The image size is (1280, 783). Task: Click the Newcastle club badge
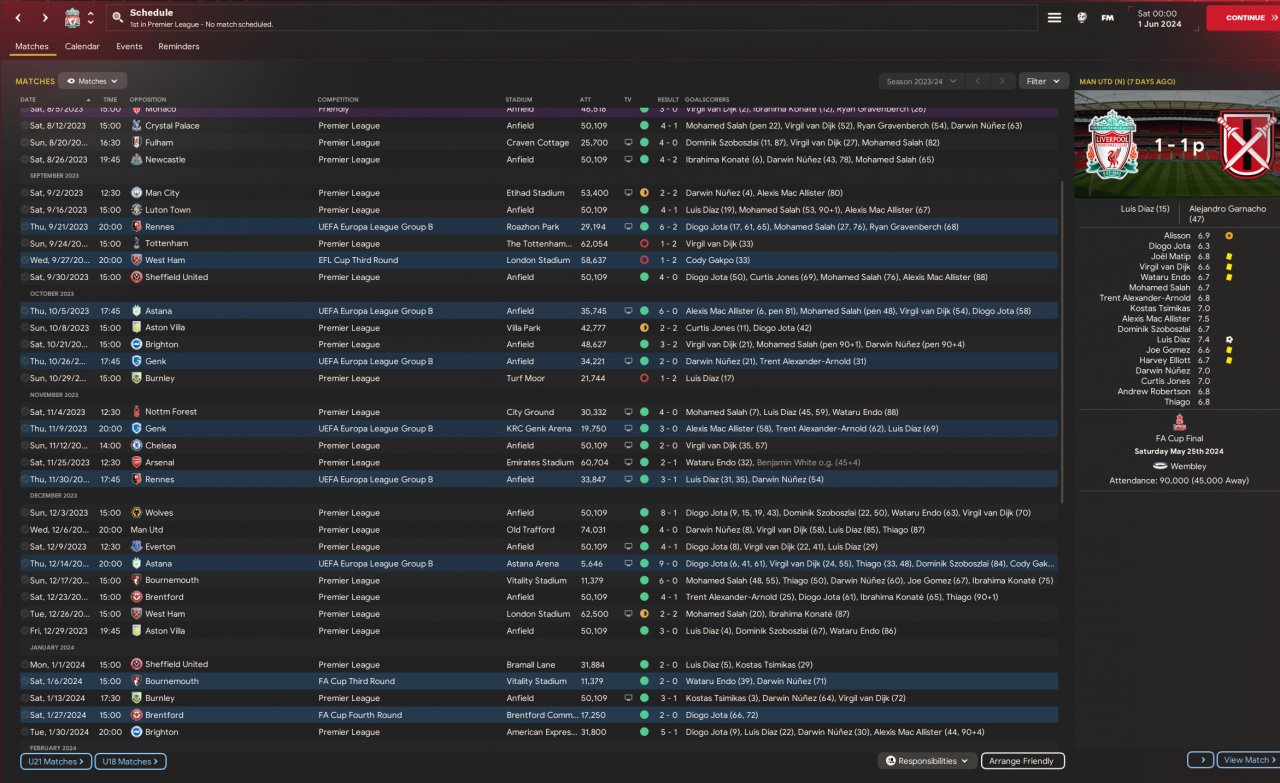[x=136, y=160]
